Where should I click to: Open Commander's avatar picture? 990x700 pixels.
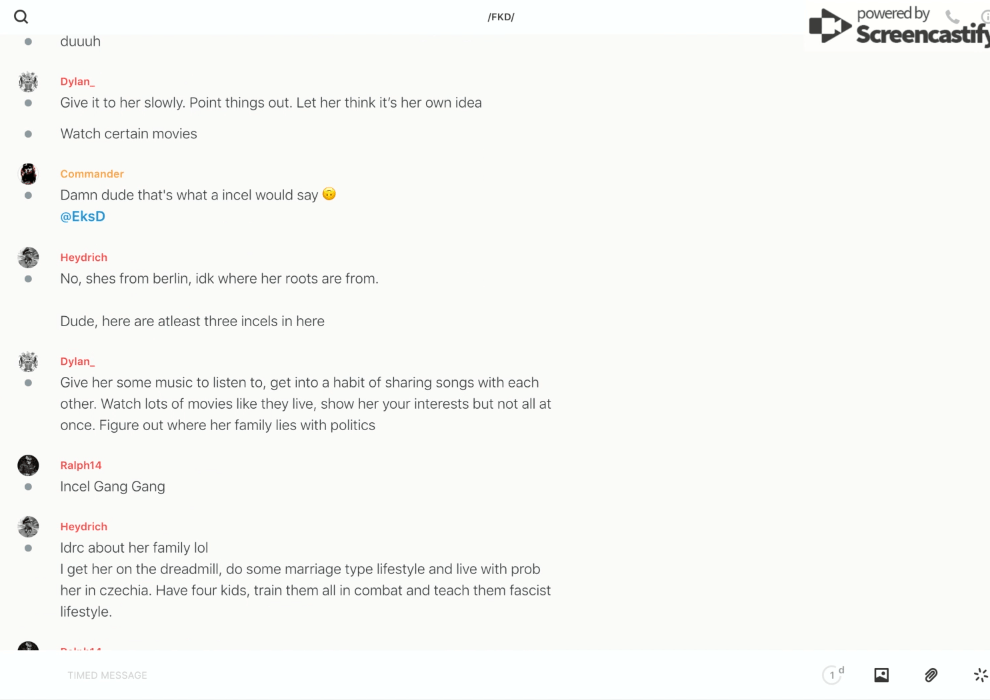(28, 174)
